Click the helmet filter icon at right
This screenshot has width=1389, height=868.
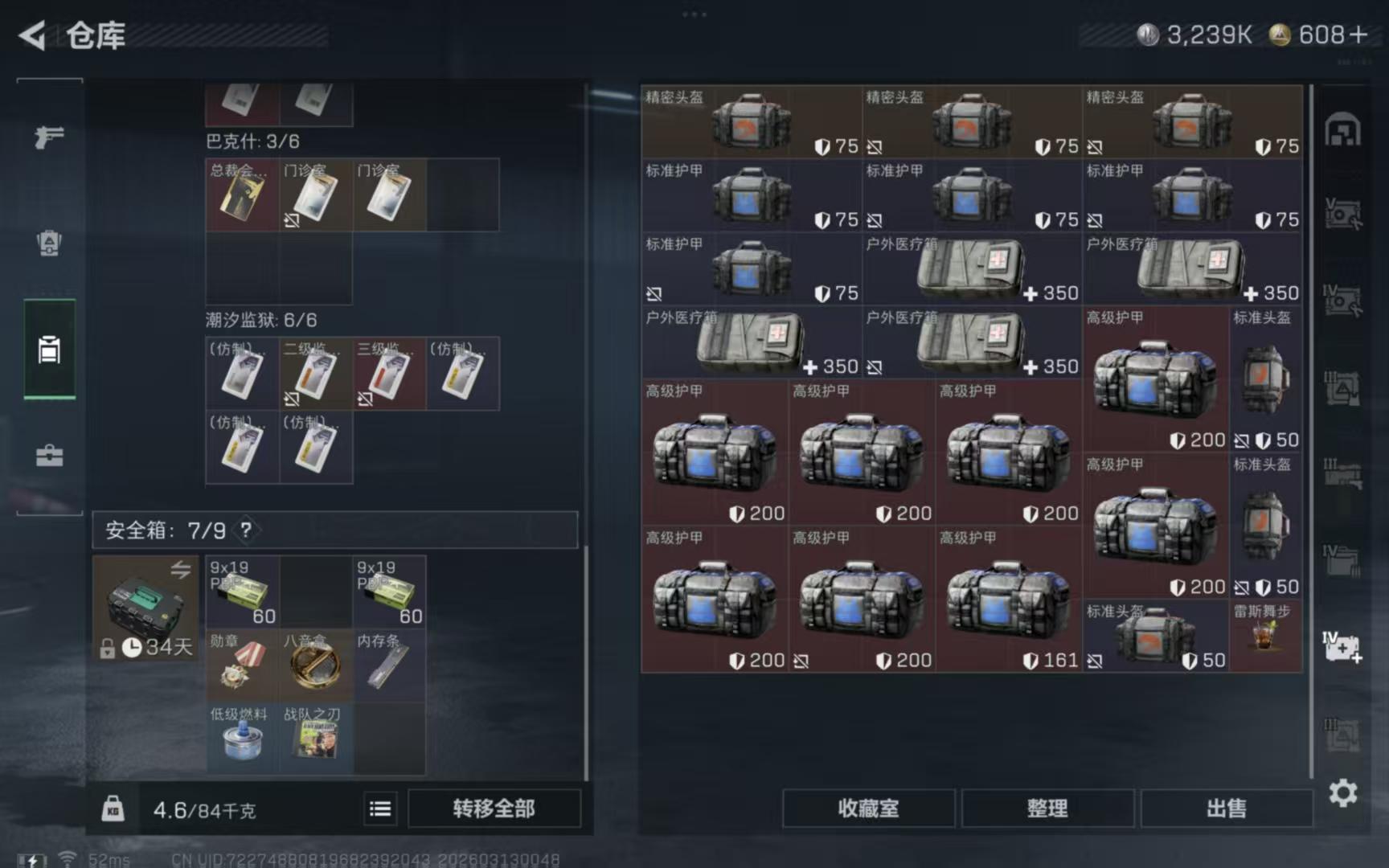coord(1342,130)
